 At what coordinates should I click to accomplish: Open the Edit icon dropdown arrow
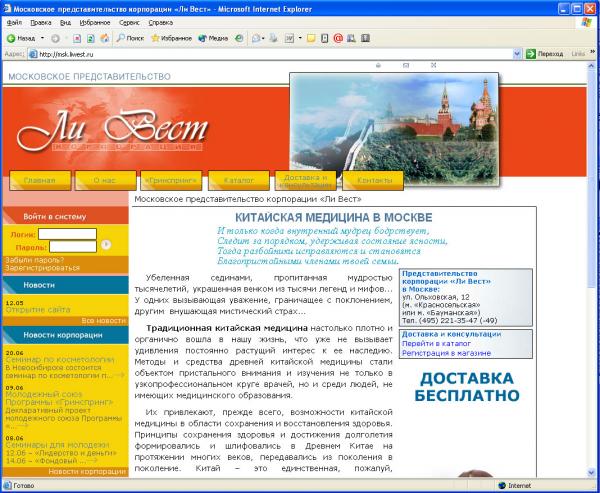click(300, 38)
